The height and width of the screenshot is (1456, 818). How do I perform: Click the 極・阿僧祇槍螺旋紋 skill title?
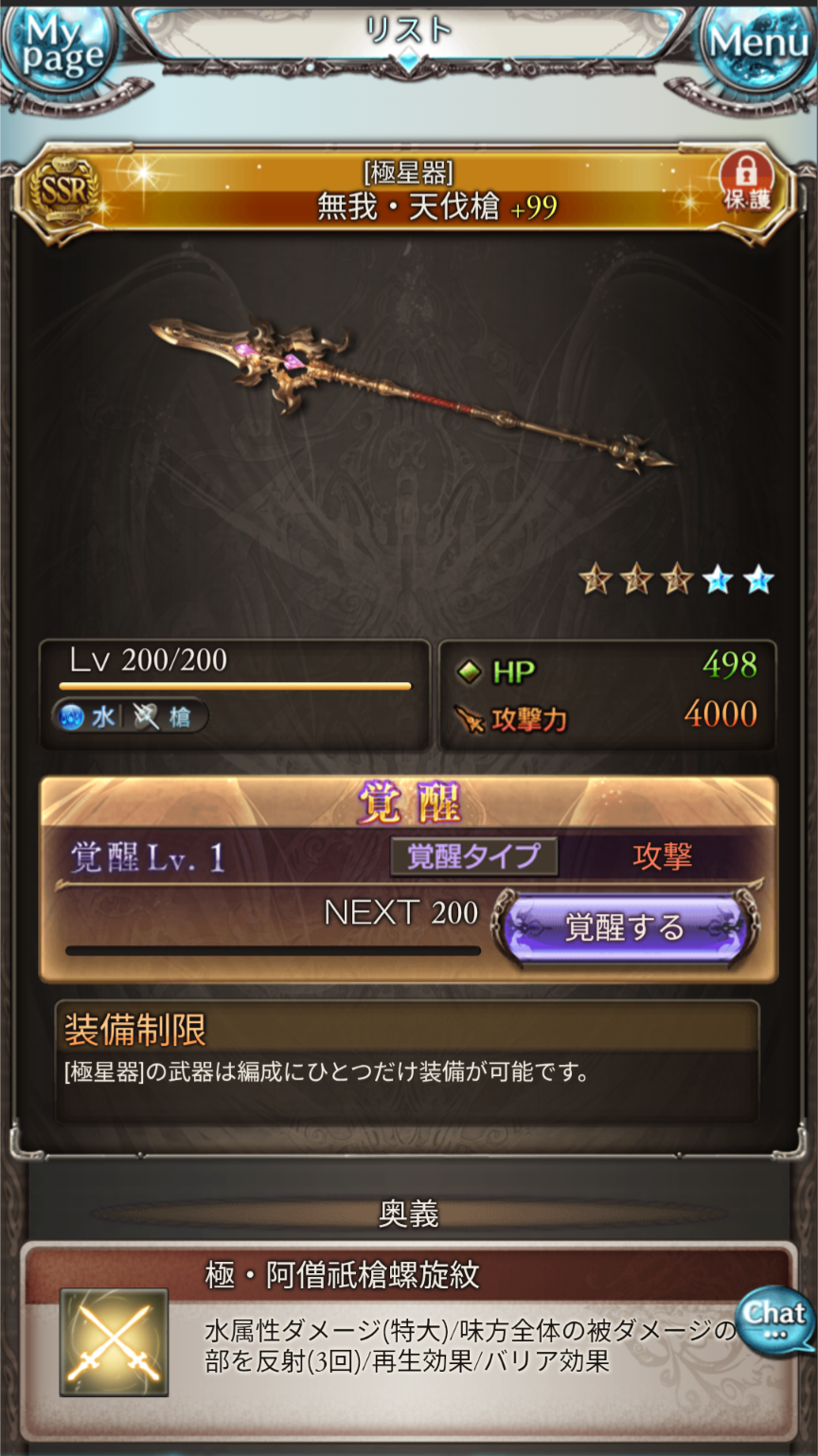[342, 1275]
